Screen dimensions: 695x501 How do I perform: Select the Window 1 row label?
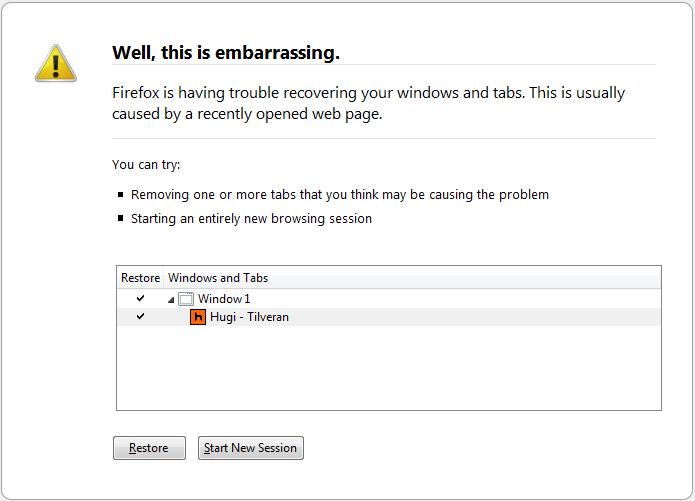tap(224, 299)
